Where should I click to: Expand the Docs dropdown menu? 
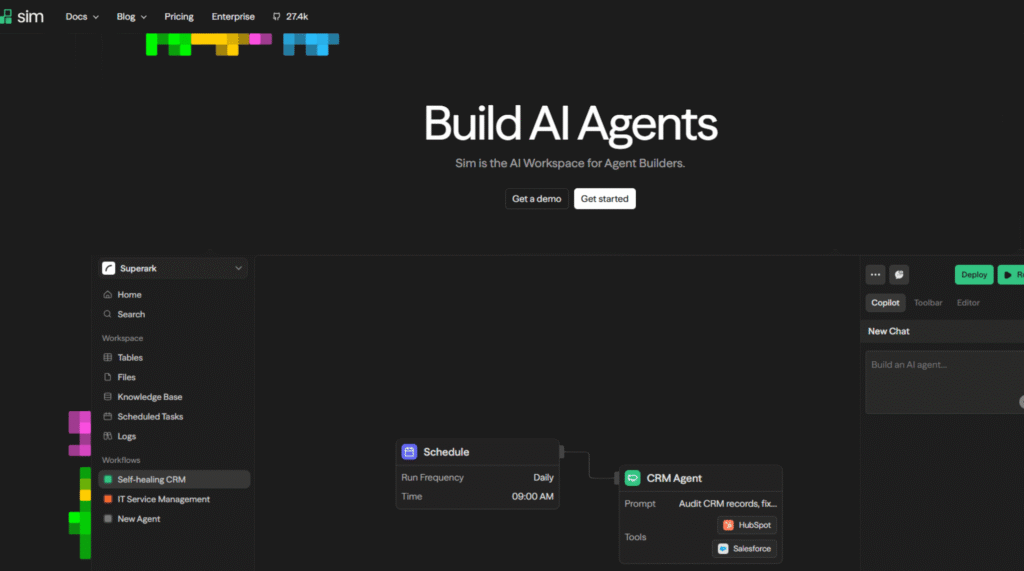click(82, 17)
